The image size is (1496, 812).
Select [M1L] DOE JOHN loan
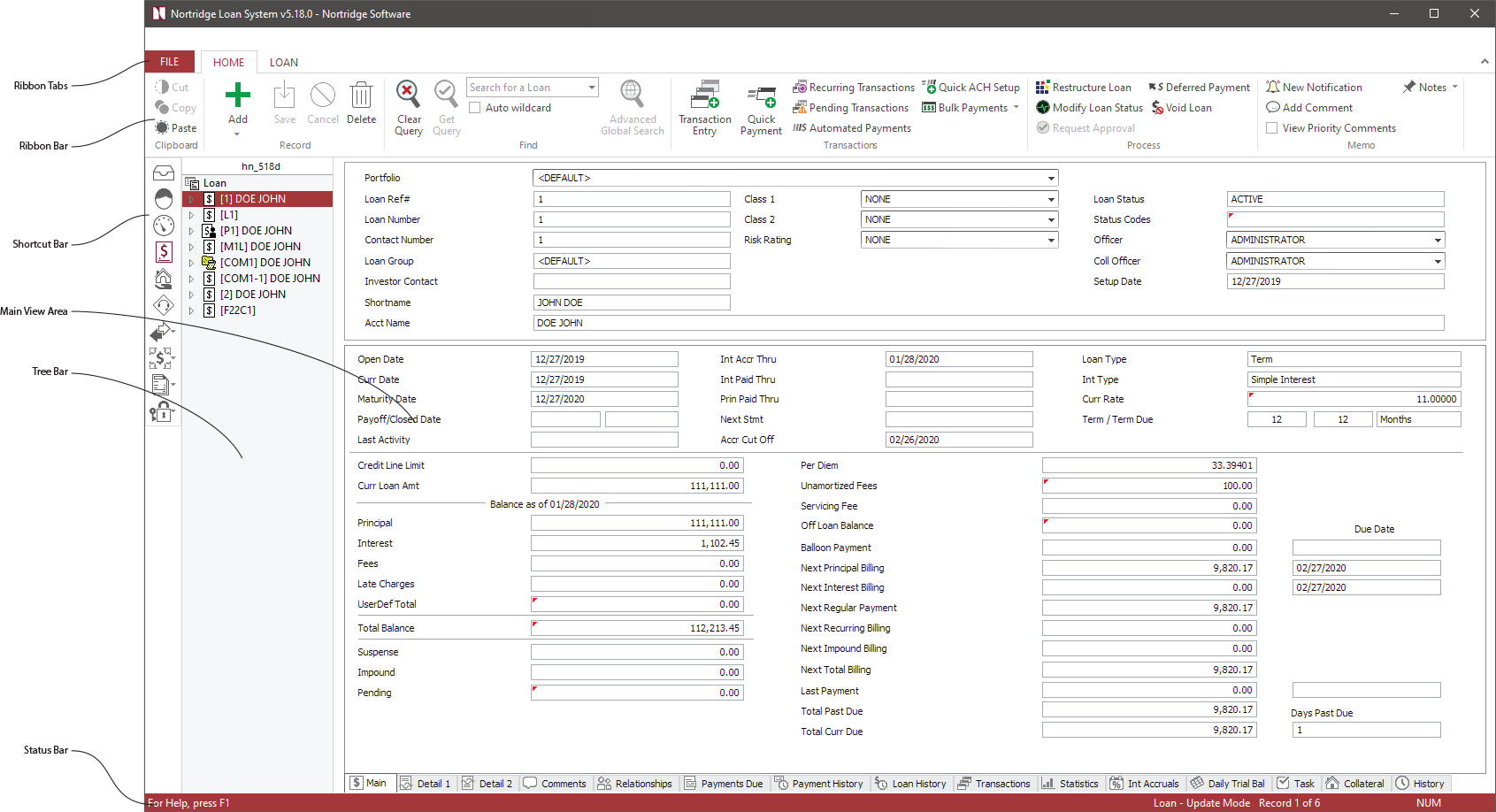click(260, 247)
